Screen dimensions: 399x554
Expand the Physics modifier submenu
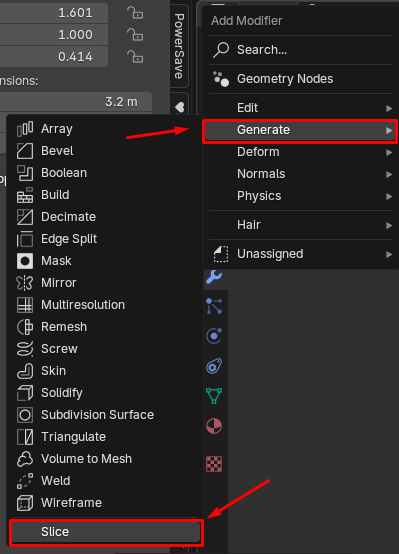pyautogui.click(x=301, y=196)
